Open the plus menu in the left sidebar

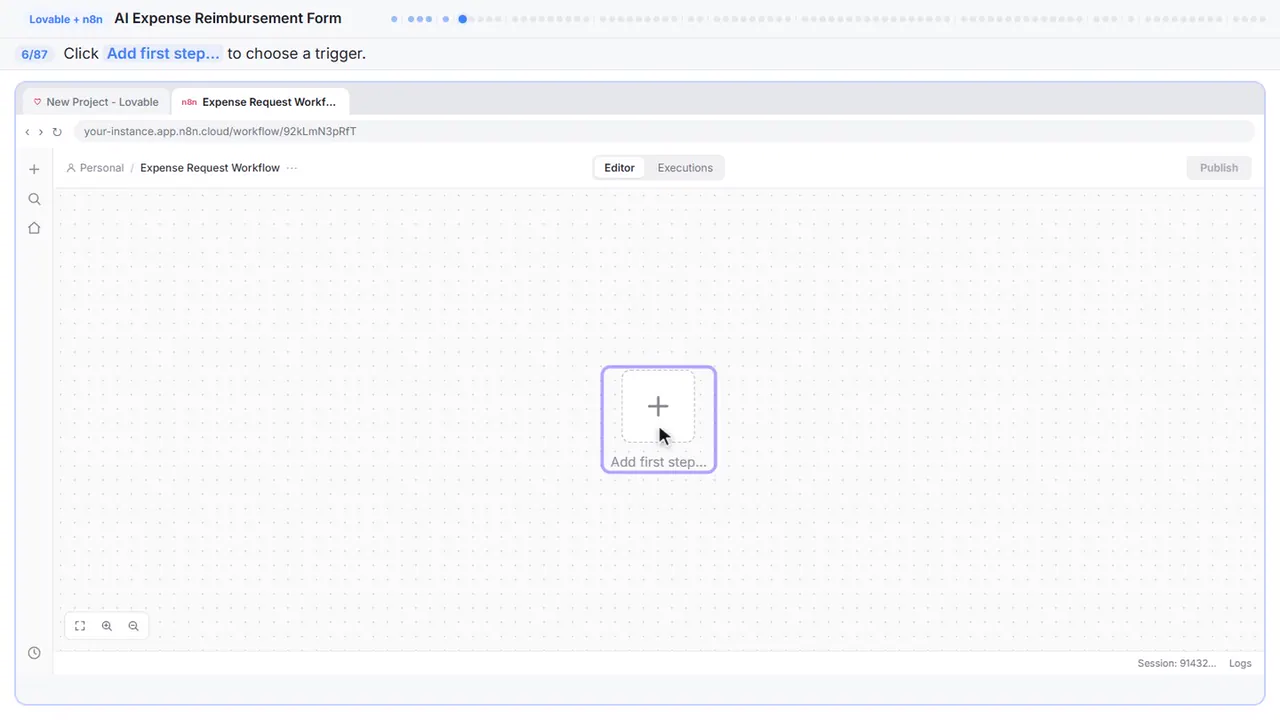(34, 169)
